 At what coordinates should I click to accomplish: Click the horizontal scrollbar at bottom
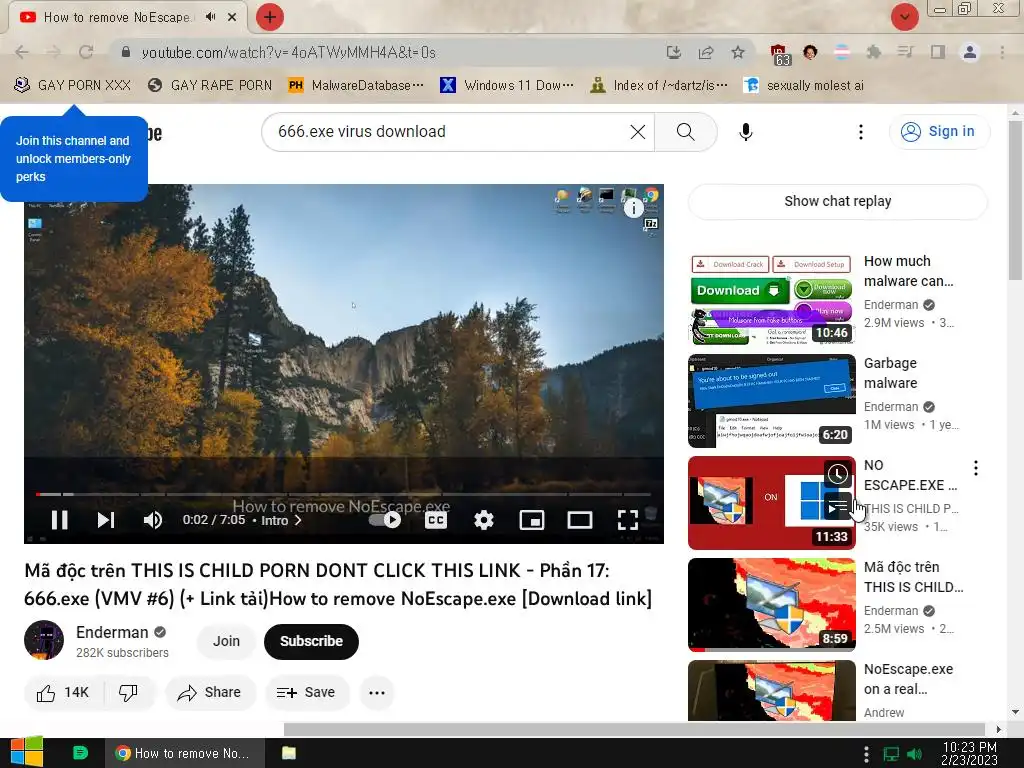pos(634,729)
